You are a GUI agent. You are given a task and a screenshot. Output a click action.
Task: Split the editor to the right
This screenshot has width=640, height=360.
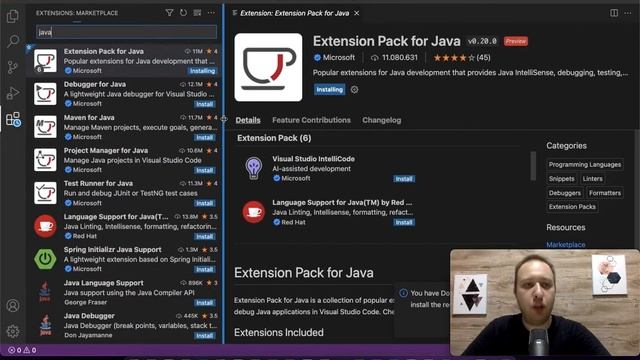(x=614, y=13)
